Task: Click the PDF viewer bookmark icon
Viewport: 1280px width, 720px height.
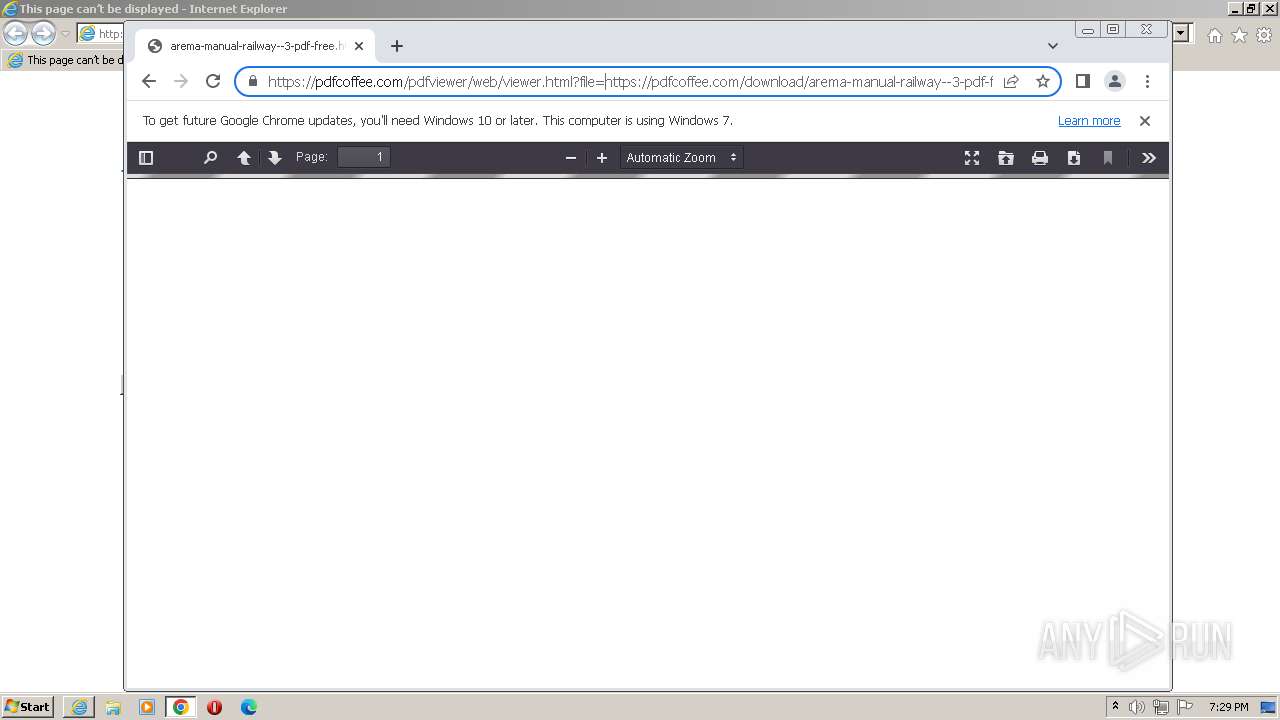Action: (x=1108, y=158)
